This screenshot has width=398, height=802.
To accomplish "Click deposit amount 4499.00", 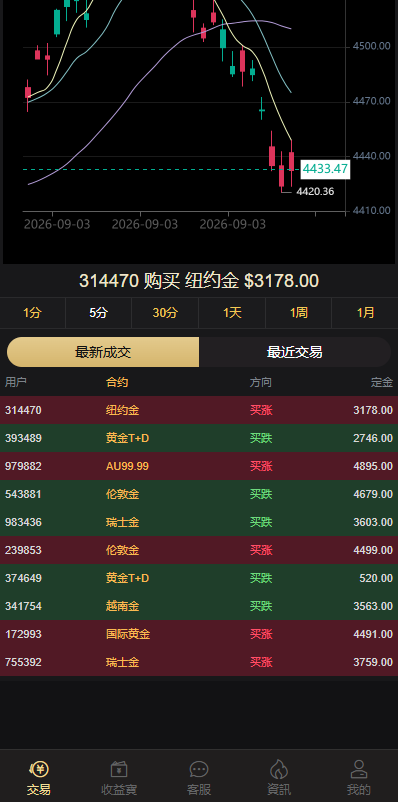I will point(373,550).
